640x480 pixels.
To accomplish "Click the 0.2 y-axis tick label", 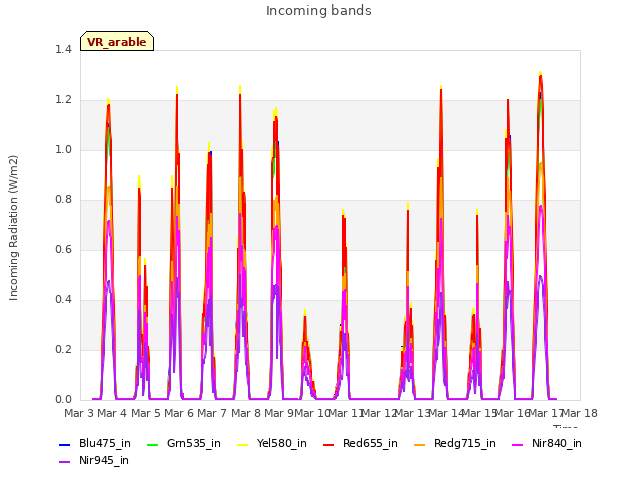I will point(63,350).
